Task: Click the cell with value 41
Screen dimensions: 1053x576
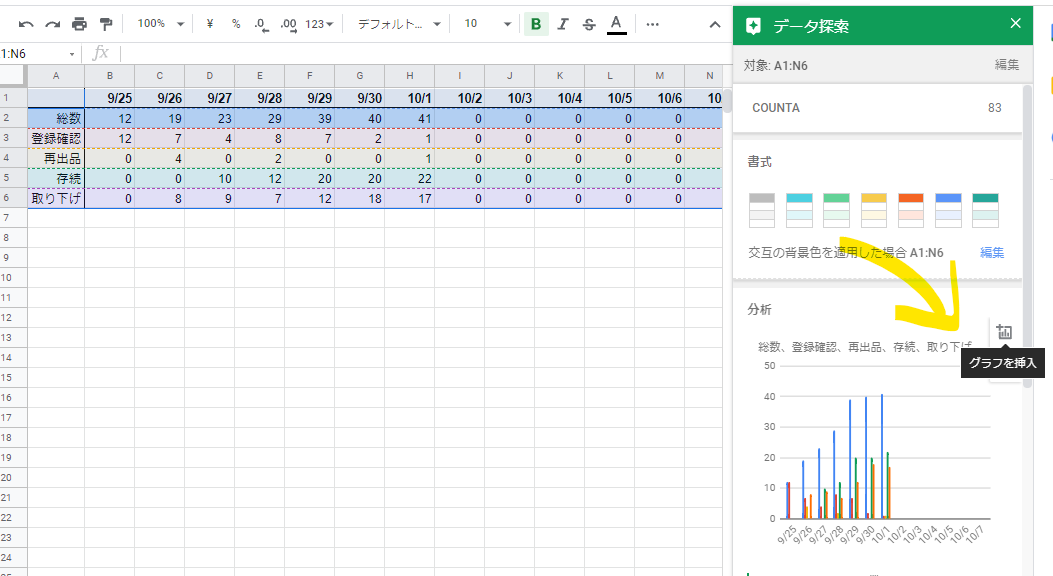Action: tap(410, 118)
